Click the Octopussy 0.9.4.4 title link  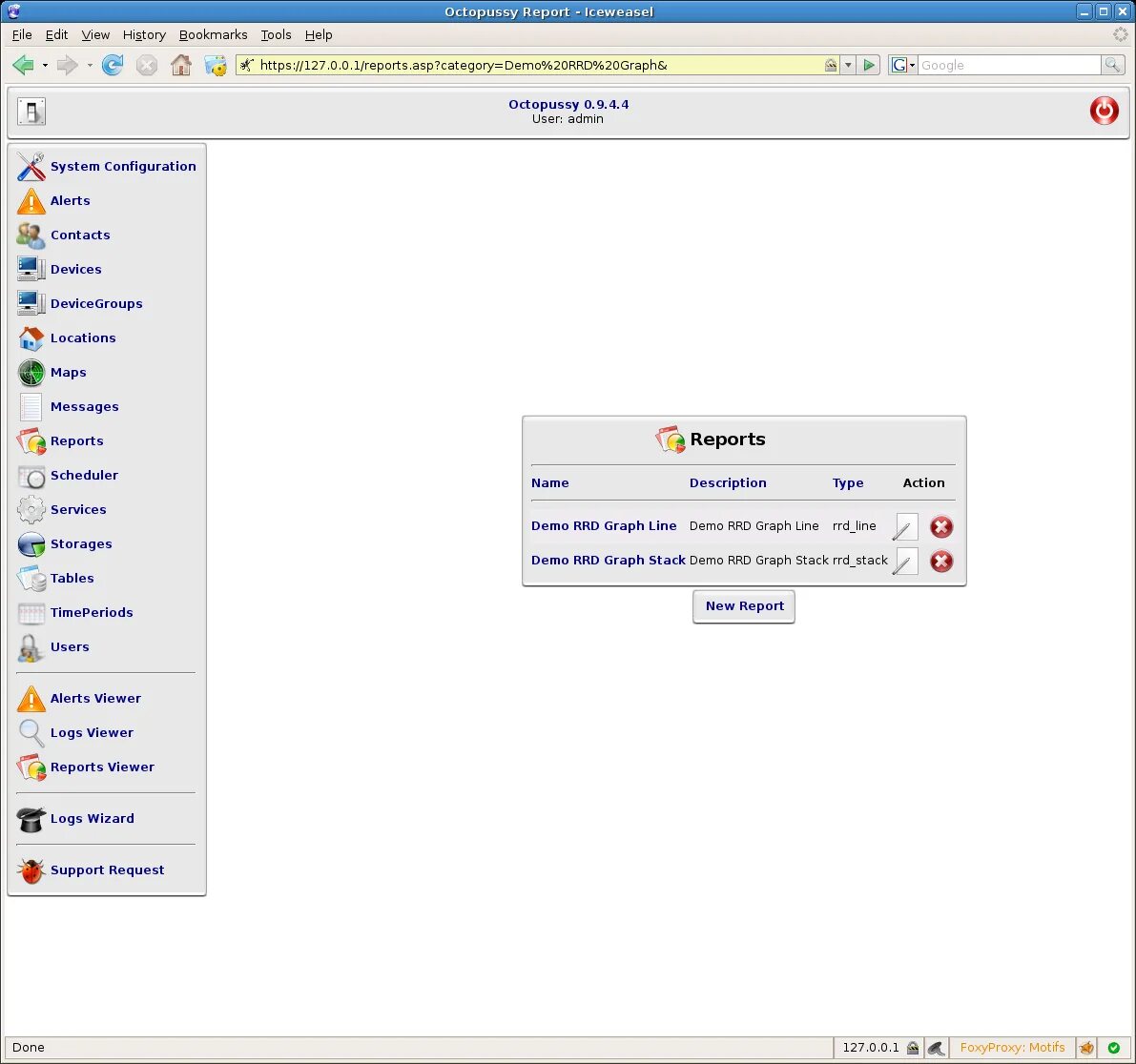(x=568, y=104)
